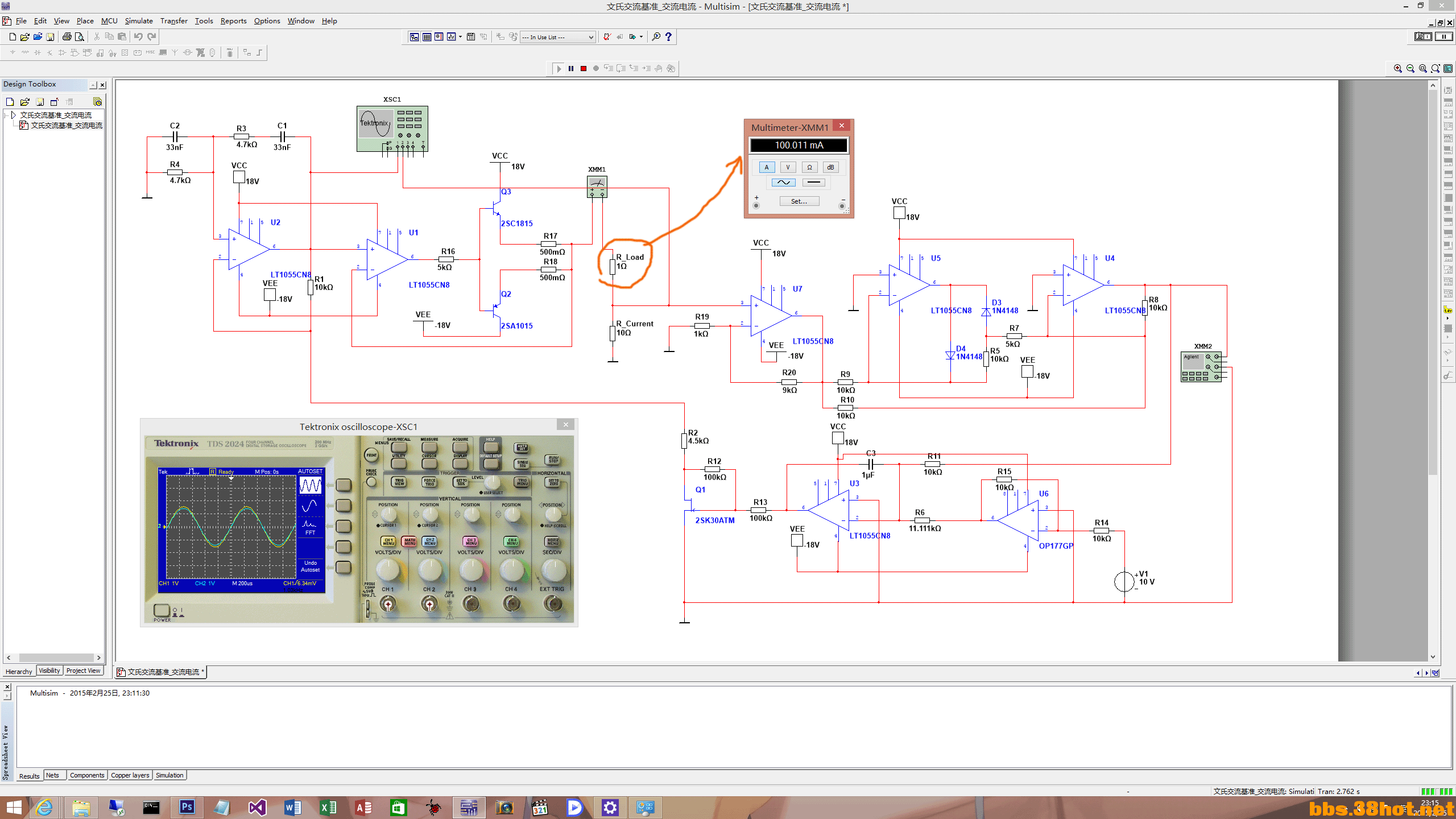This screenshot has height=819, width=1456.
Task: Click the Redo arrow in the toolbar
Action: coord(151,36)
